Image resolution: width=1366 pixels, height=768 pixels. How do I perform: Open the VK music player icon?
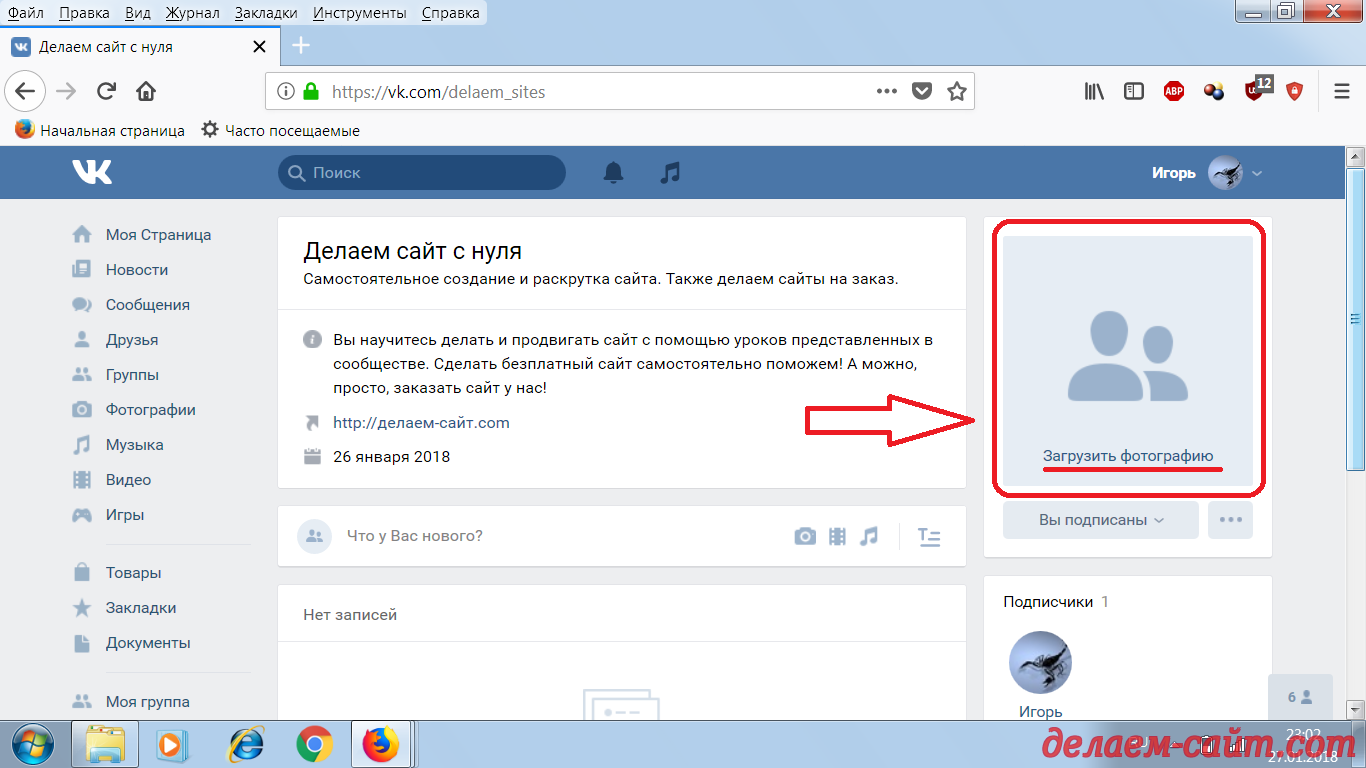pos(670,172)
